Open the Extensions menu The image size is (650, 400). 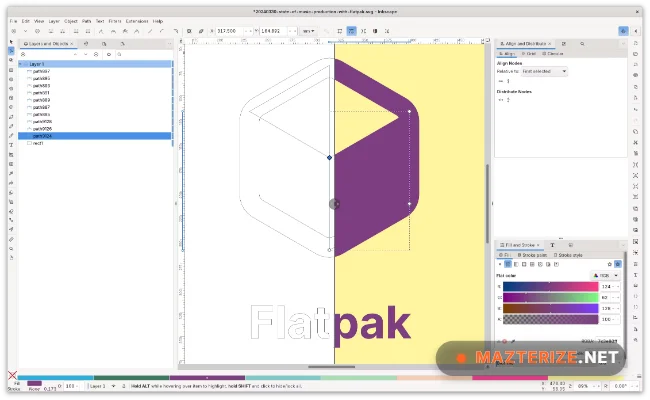pos(137,21)
